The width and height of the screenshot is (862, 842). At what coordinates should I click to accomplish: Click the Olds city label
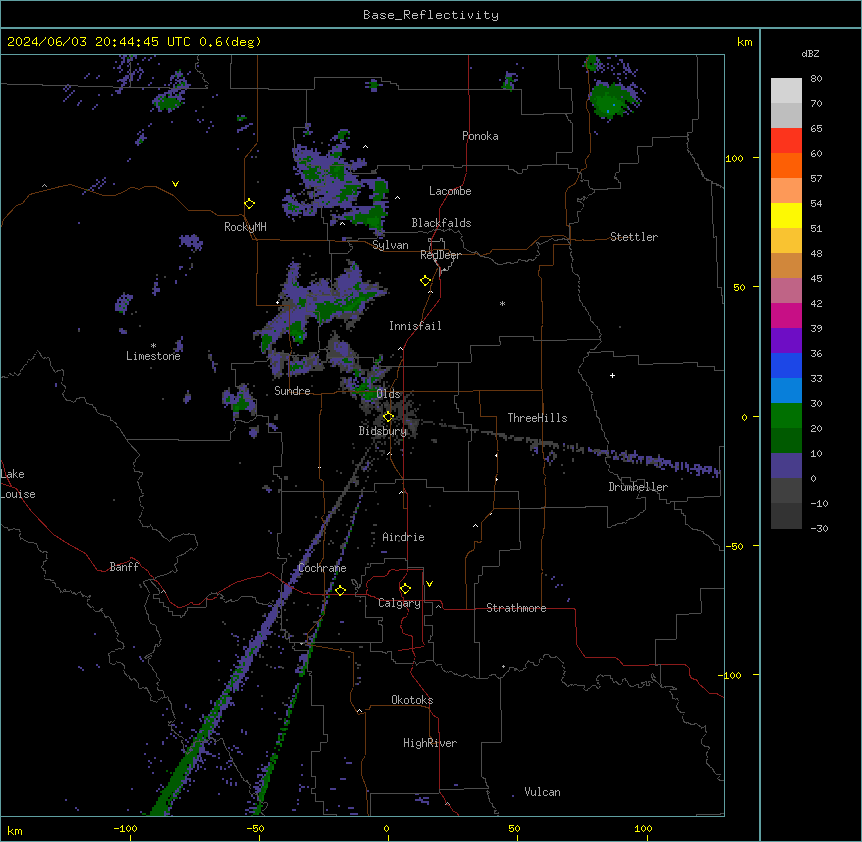(388, 394)
